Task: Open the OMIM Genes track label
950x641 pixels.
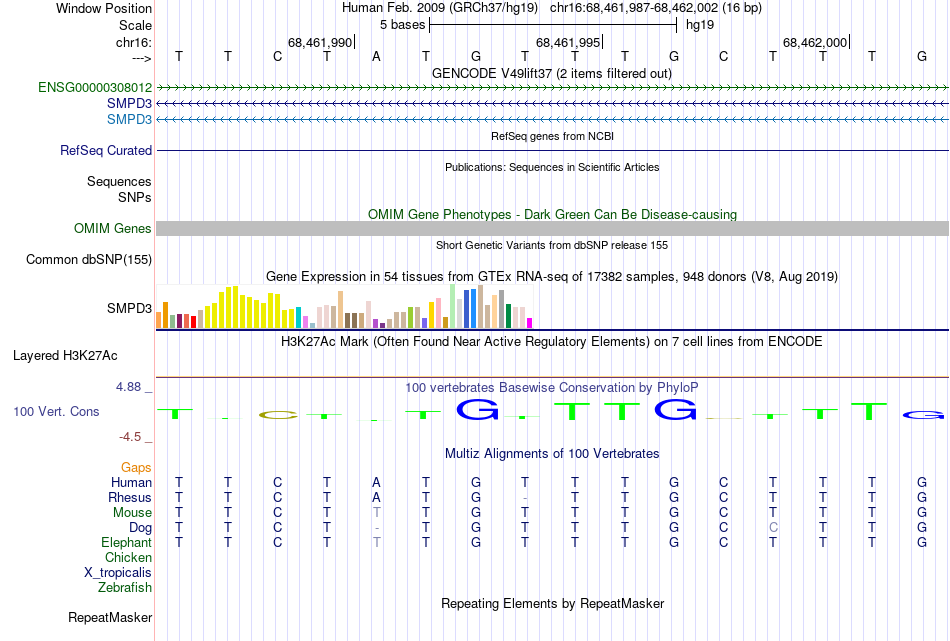Action: pos(113,228)
